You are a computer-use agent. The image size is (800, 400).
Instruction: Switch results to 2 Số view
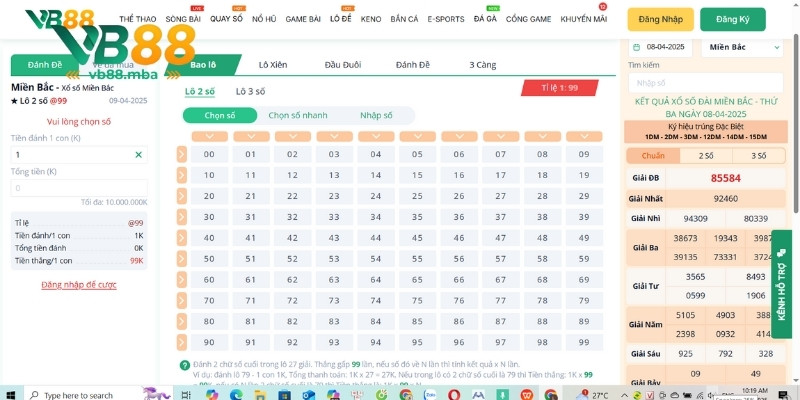click(x=706, y=156)
